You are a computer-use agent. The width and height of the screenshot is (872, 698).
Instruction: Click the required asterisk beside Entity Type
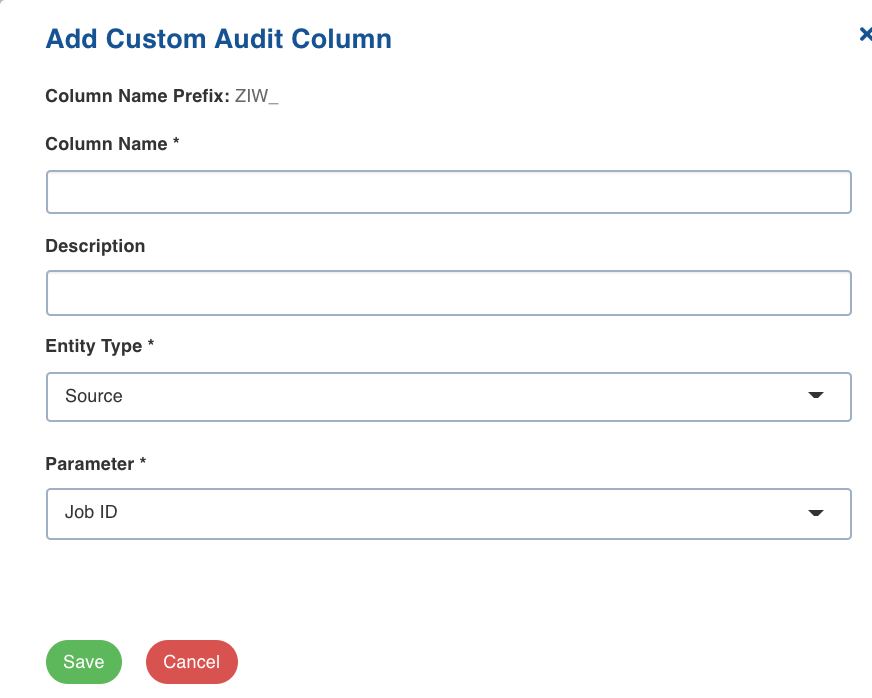[151, 343]
